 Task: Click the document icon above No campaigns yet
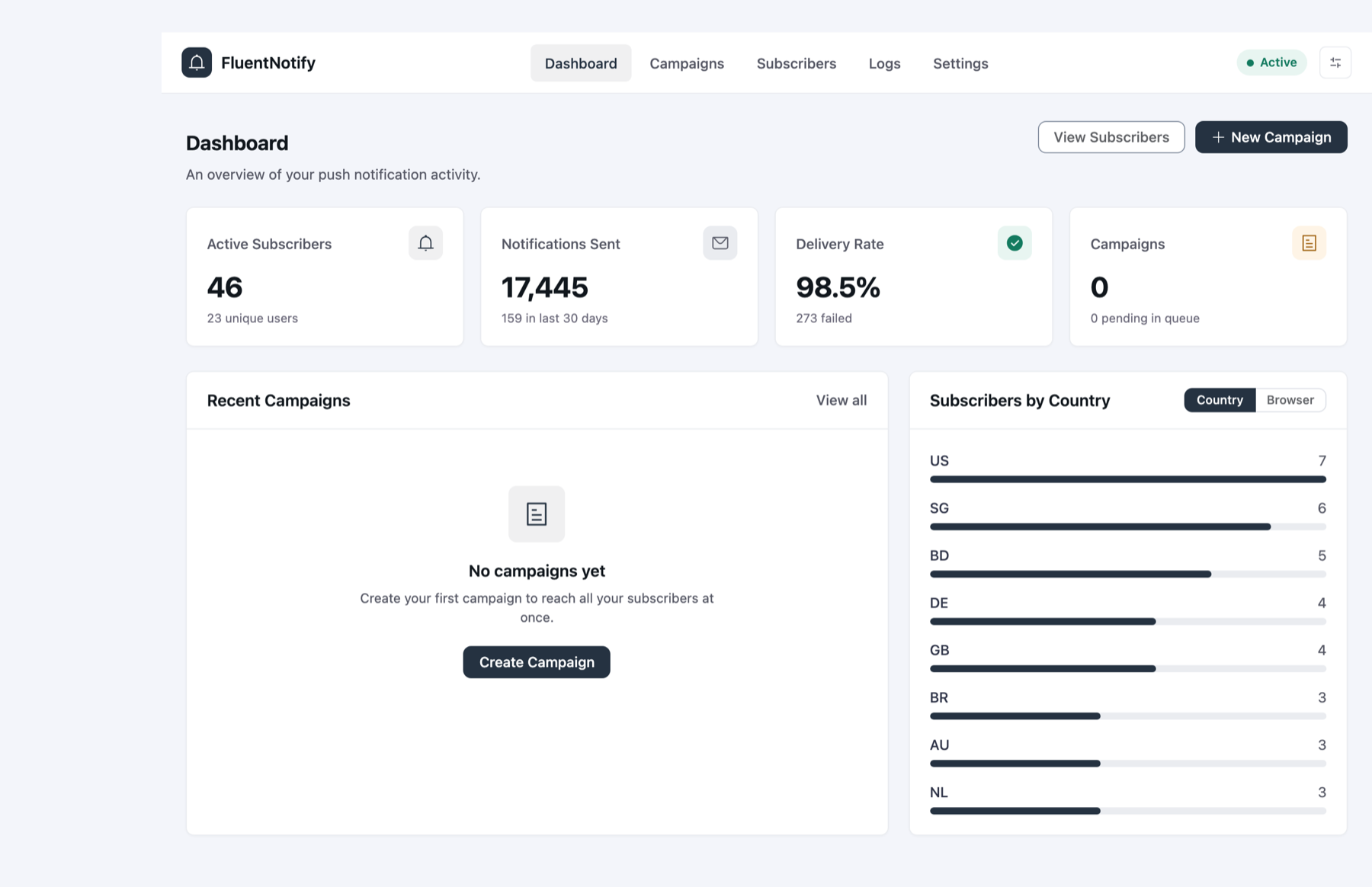pyautogui.click(x=537, y=514)
